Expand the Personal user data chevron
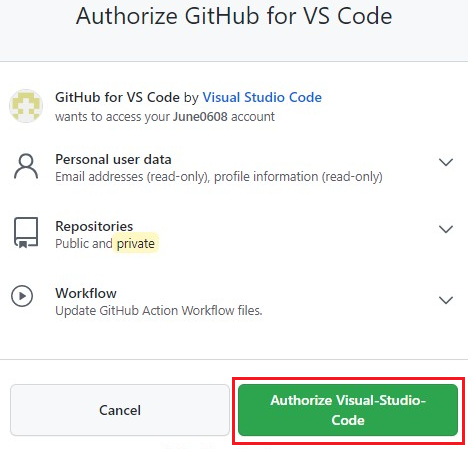The width and height of the screenshot is (468, 449). 446,162
